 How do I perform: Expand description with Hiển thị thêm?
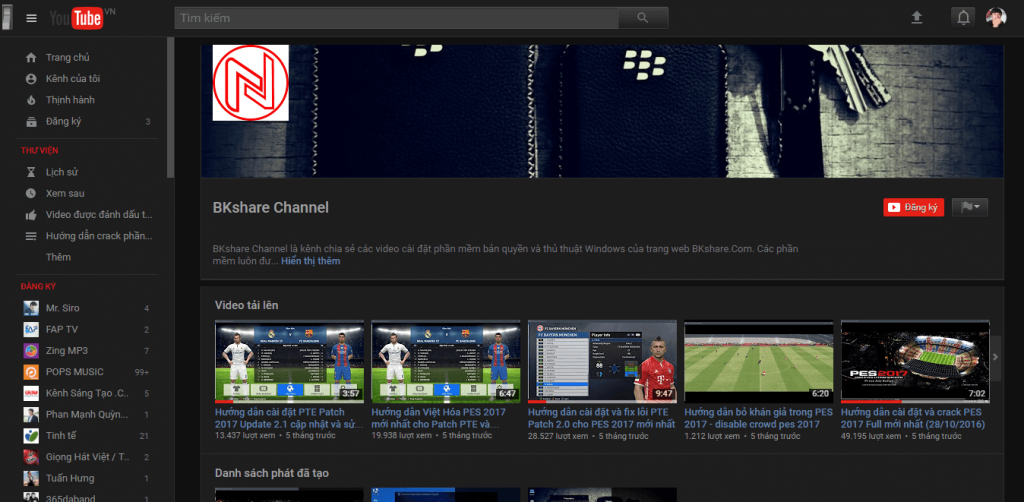[x=311, y=261]
